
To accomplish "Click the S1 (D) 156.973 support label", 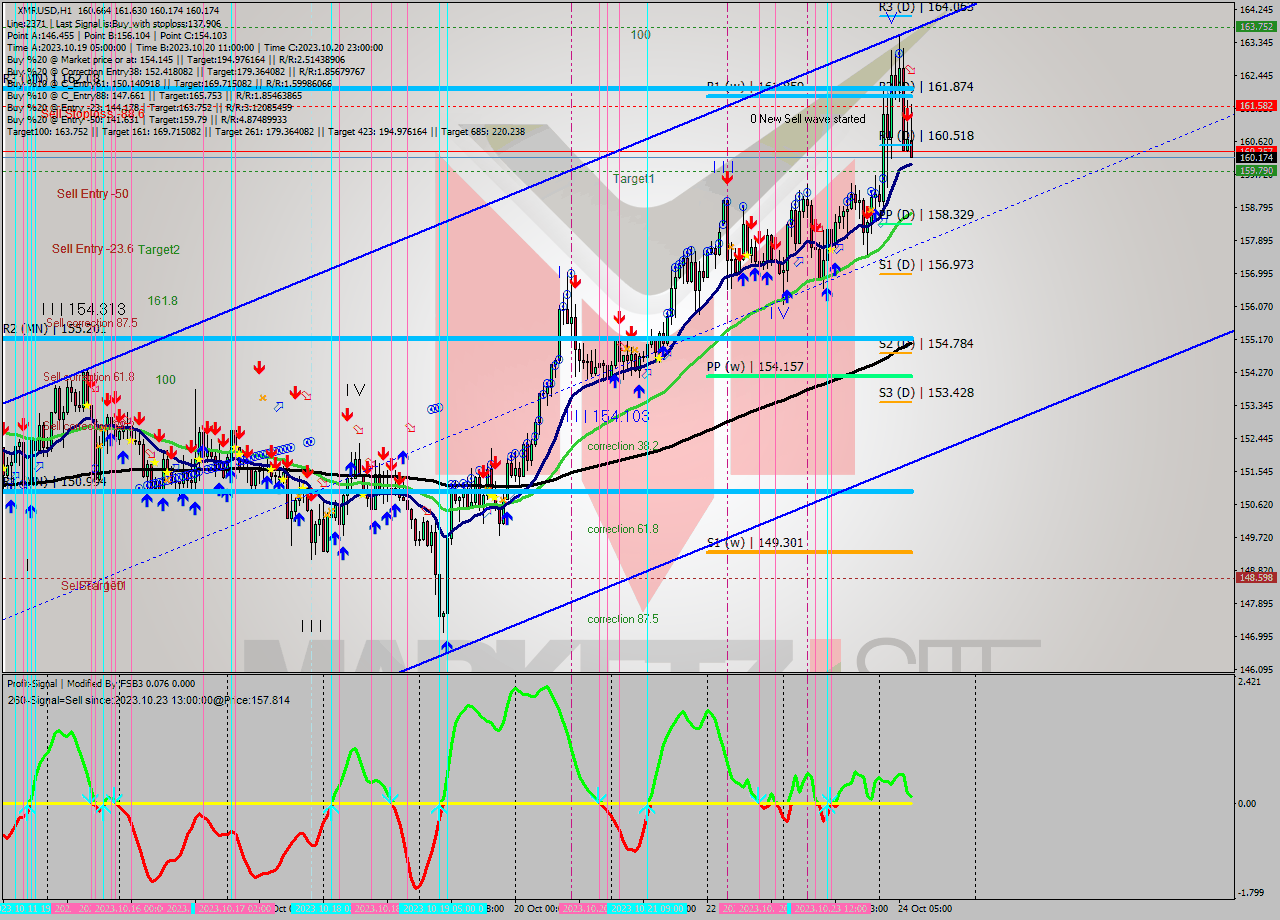I will (x=926, y=265).
